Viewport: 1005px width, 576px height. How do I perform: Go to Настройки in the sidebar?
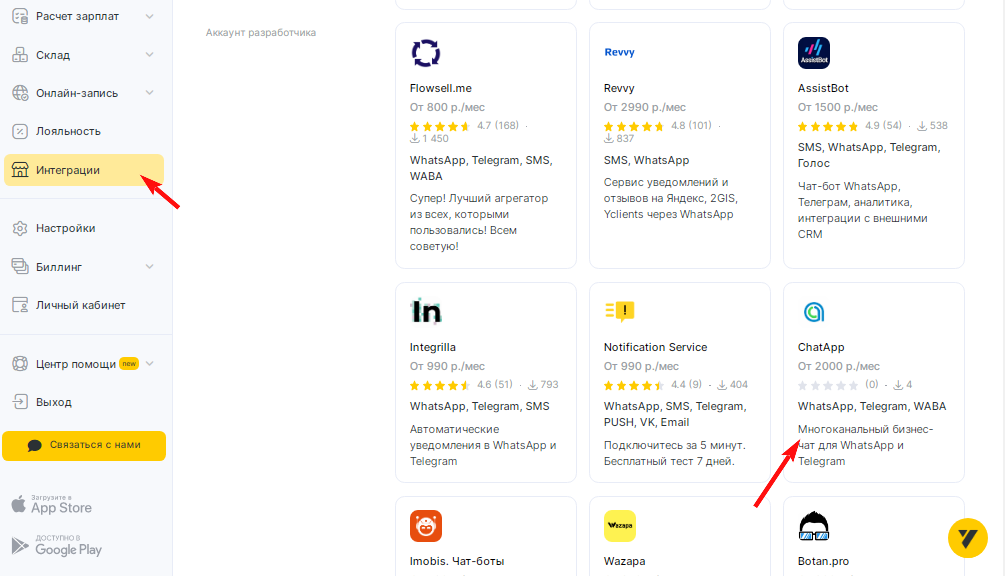[65, 228]
